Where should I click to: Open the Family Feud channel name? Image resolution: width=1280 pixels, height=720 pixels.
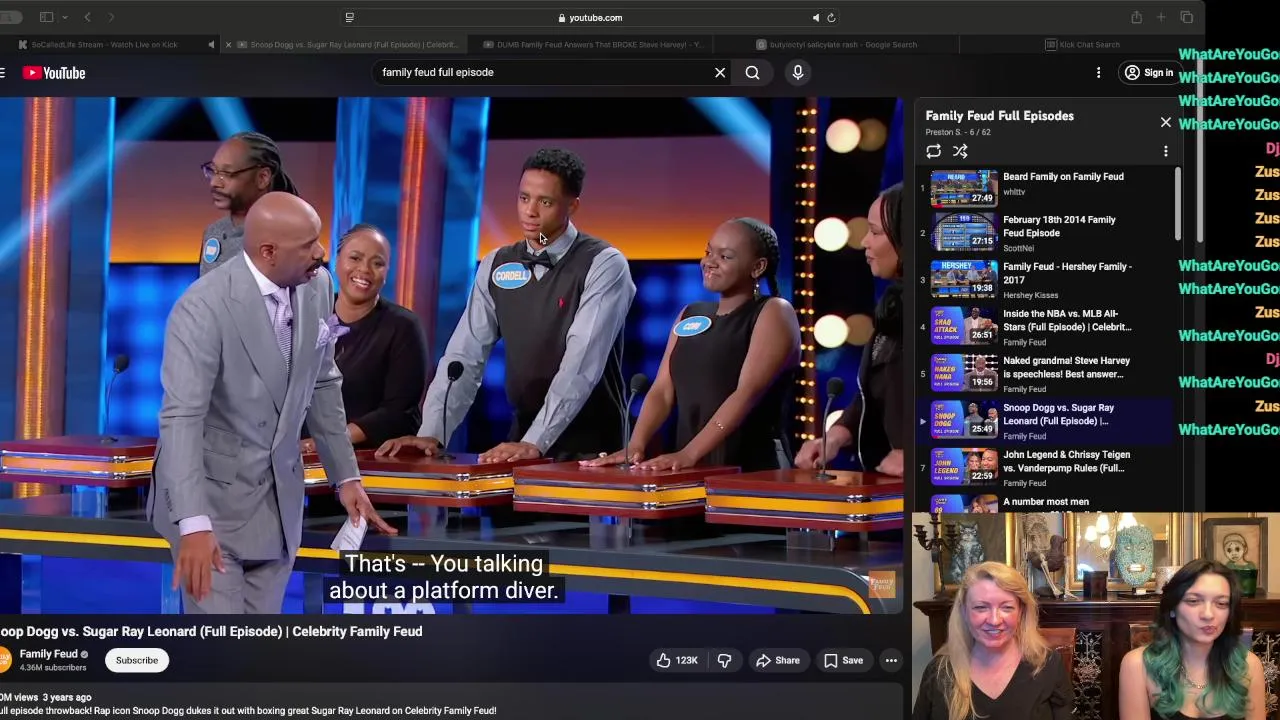[48, 654]
